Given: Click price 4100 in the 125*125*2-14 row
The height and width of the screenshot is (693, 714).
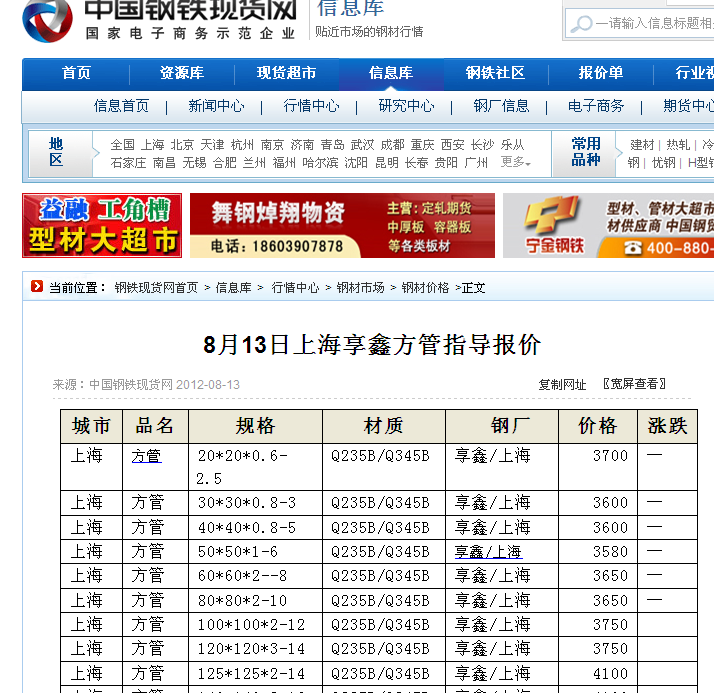Looking at the screenshot, I should pos(610,673).
